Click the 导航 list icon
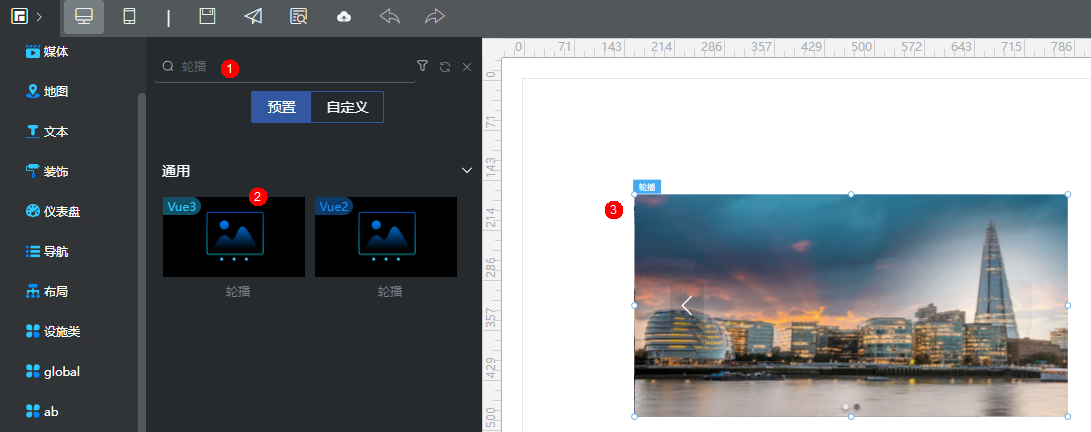Viewport: 1091px width, 432px height. (33, 252)
